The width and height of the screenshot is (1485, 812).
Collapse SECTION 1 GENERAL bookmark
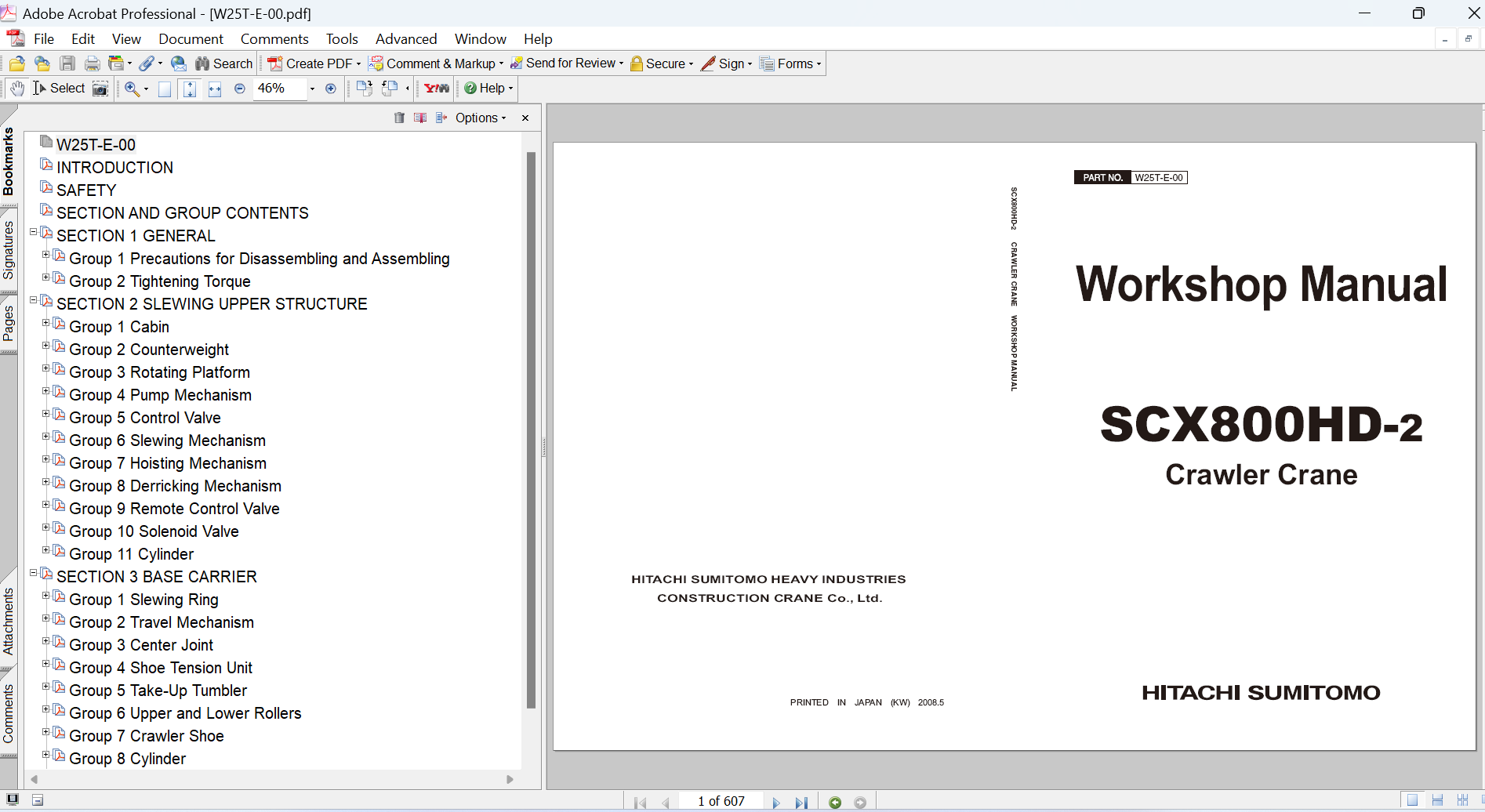pos(34,232)
